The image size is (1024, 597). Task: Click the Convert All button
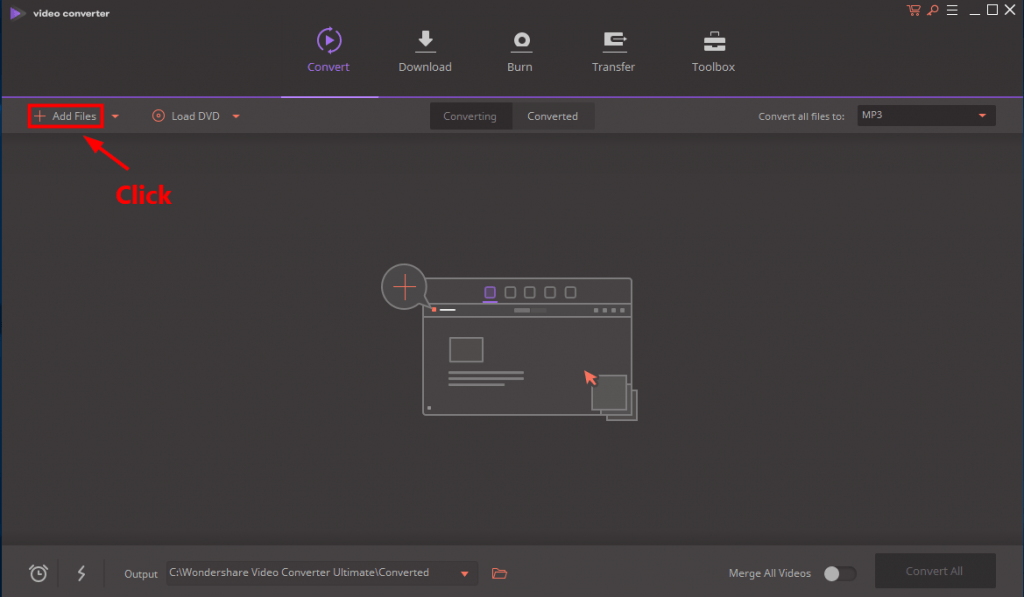pos(935,571)
